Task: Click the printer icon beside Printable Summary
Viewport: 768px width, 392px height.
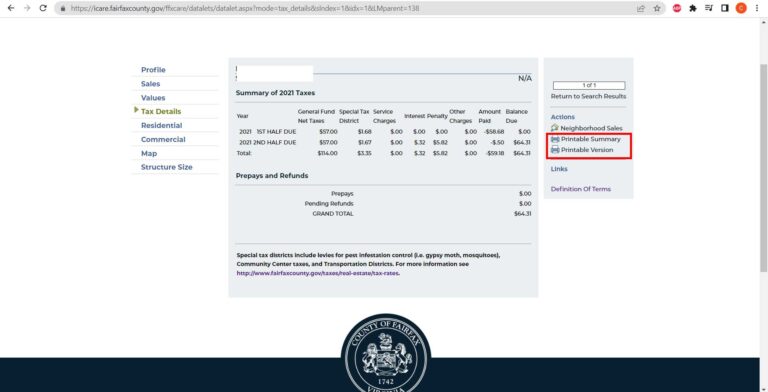Action: coord(555,139)
